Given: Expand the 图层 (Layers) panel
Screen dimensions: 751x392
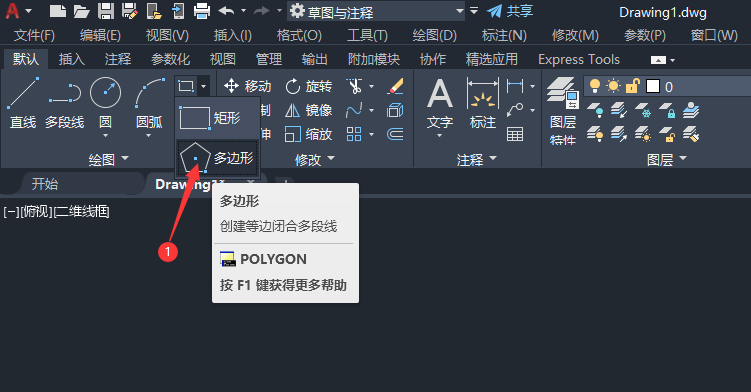Looking at the screenshot, I should pos(667,159).
